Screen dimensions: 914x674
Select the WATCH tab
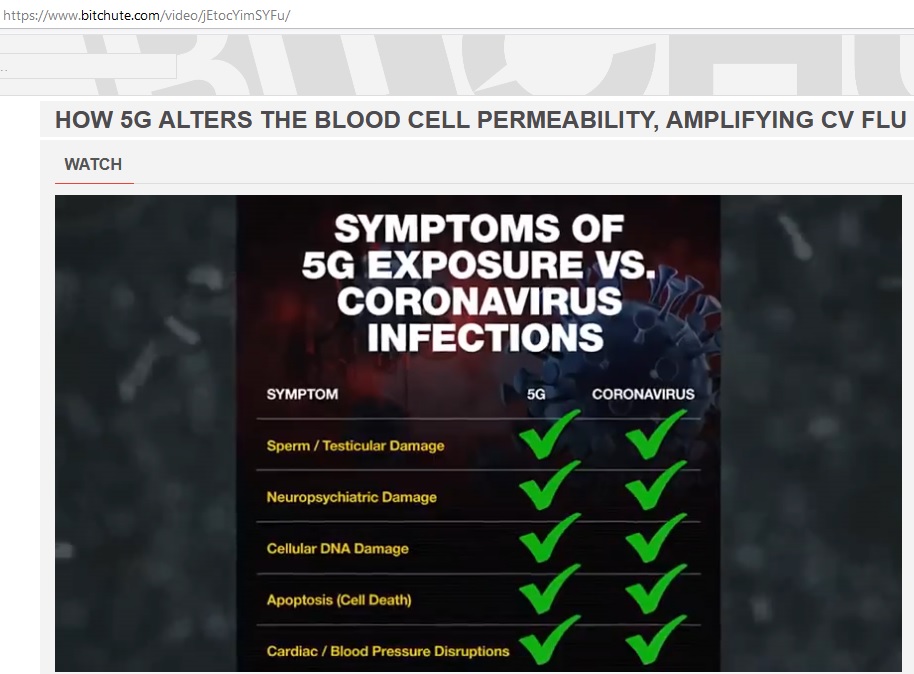[x=93, y=163]
